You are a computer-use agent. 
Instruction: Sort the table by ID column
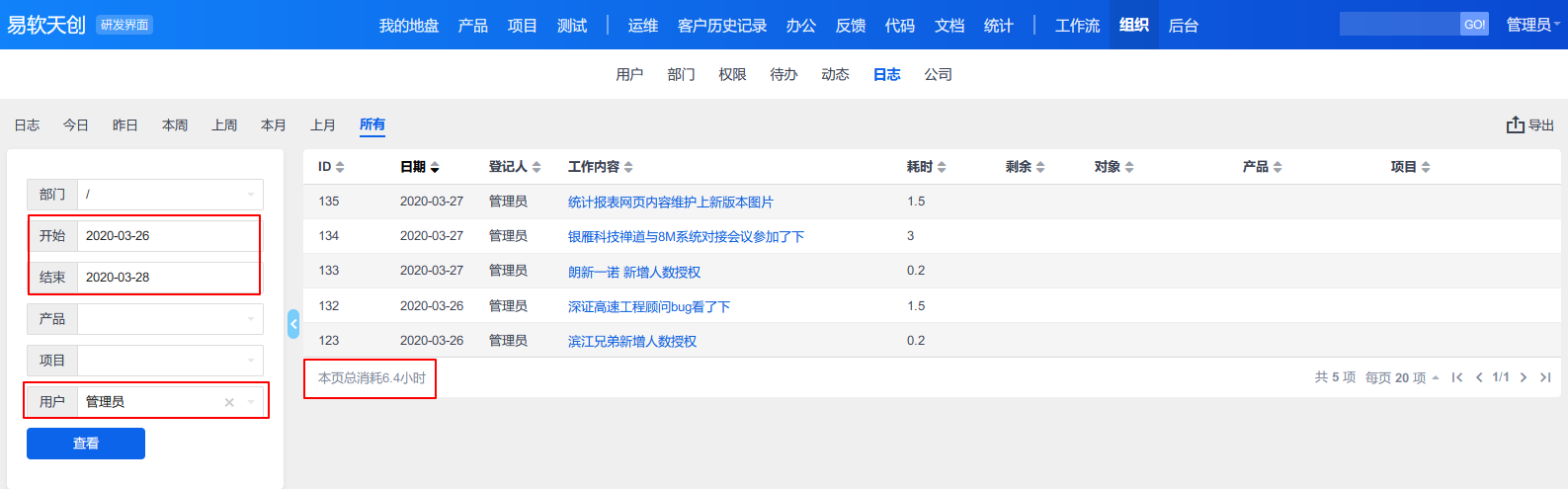[x=331, y=167]
